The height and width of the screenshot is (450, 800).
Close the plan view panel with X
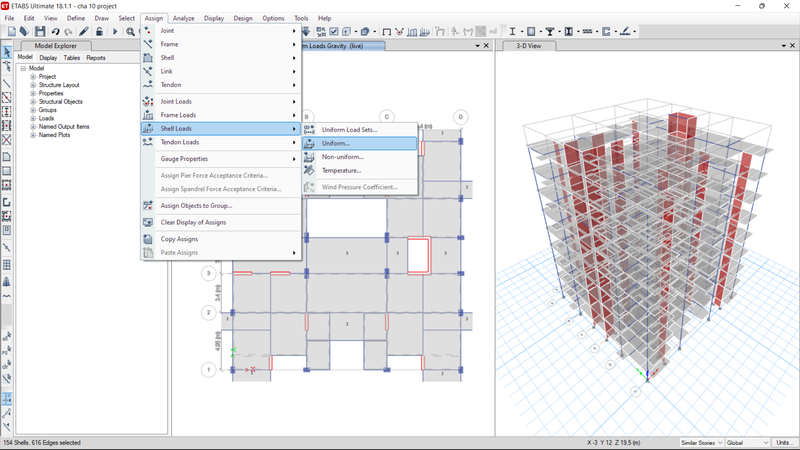click(x=486, y=46)
